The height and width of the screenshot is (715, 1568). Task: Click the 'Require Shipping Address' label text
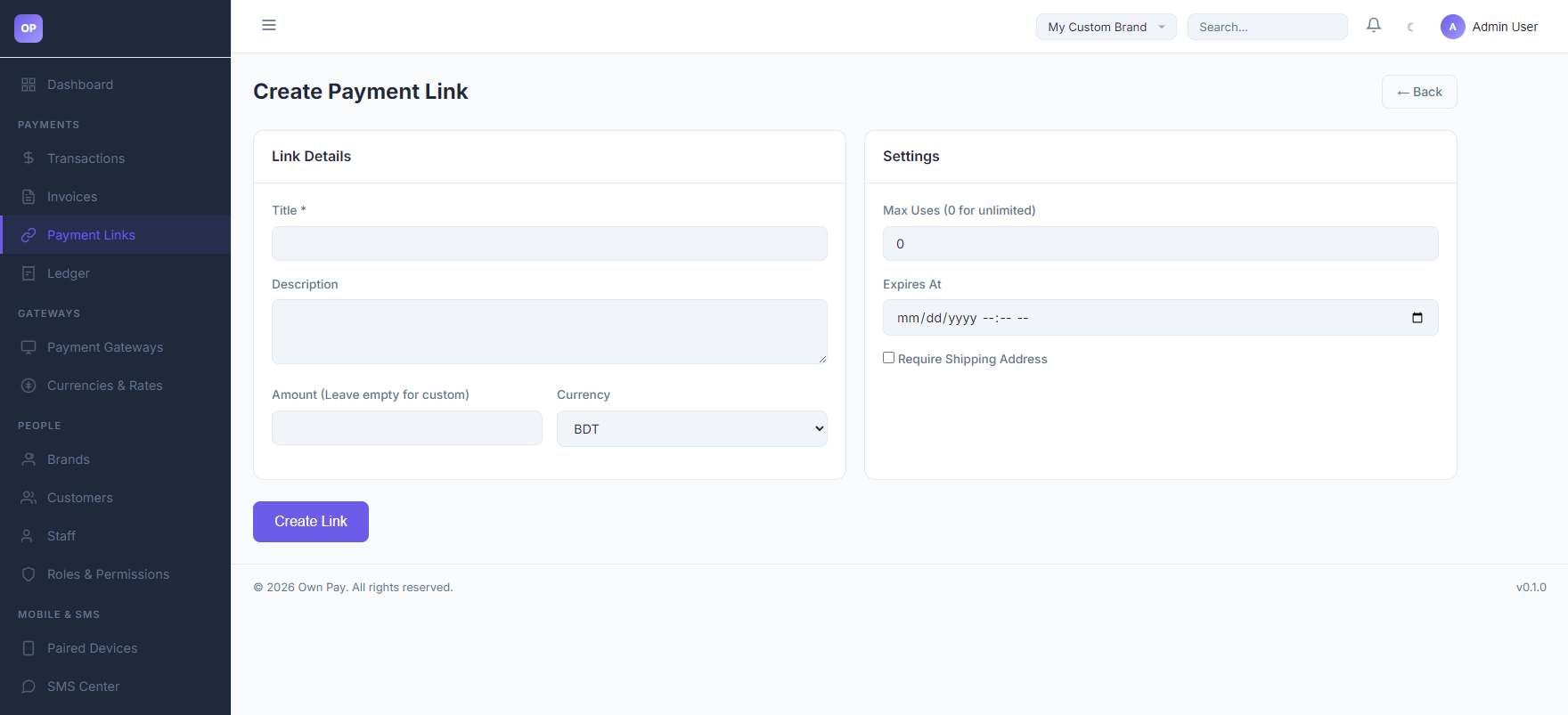click(x=973, y=359)
